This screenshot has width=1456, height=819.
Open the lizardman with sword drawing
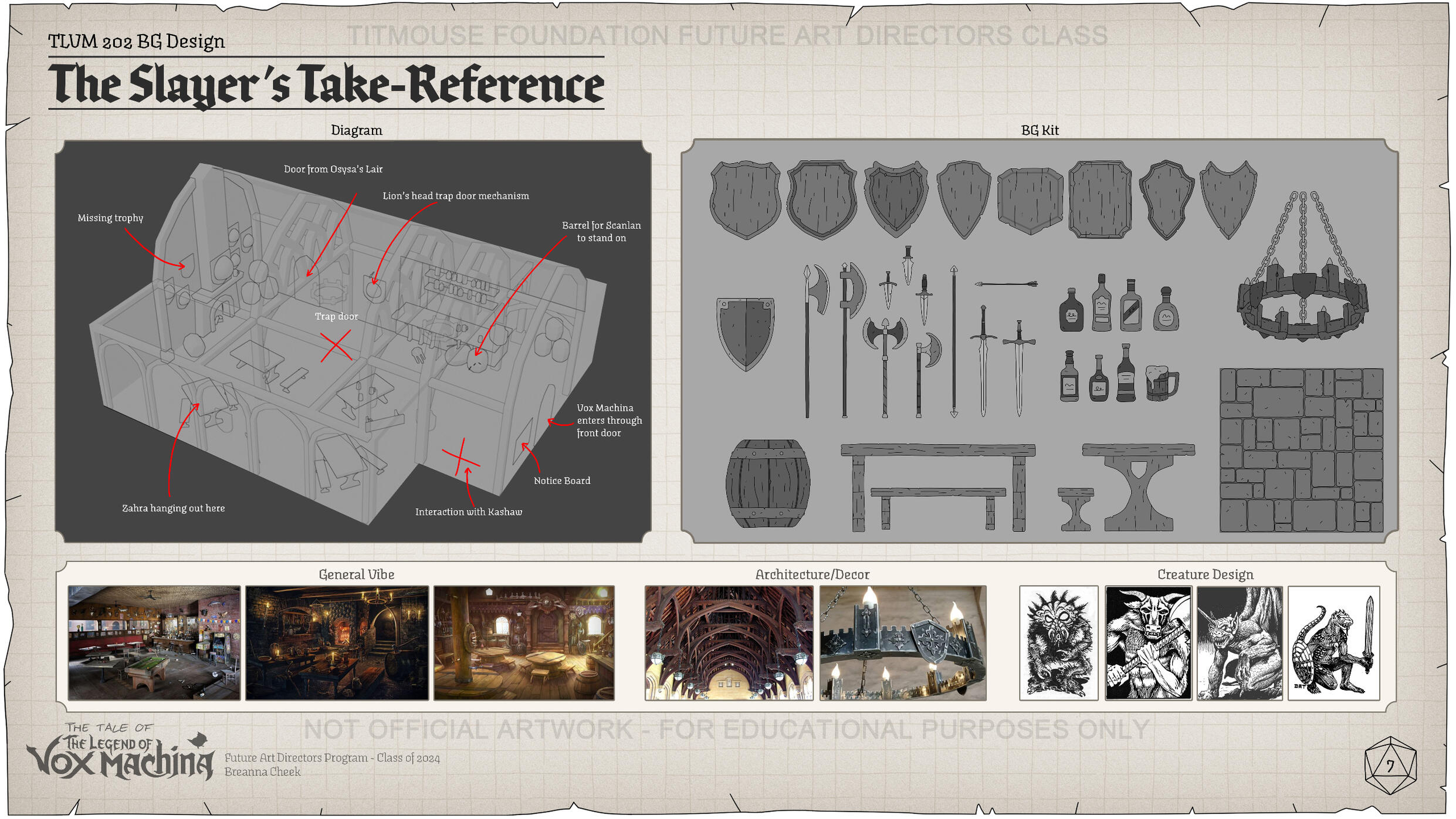pos(1333,643)
